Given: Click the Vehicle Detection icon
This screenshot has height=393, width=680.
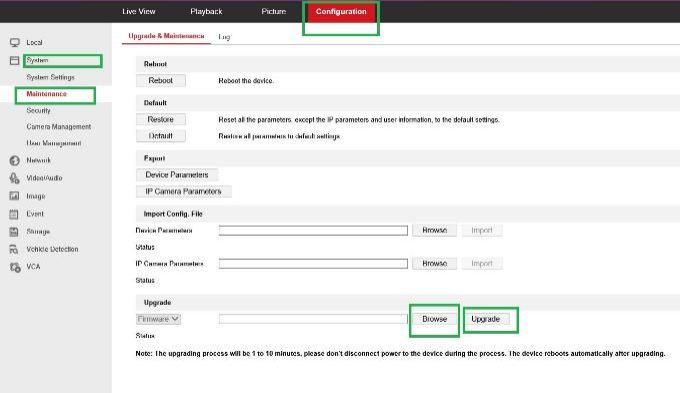Looking at the screenshot, I should [14, 249].
